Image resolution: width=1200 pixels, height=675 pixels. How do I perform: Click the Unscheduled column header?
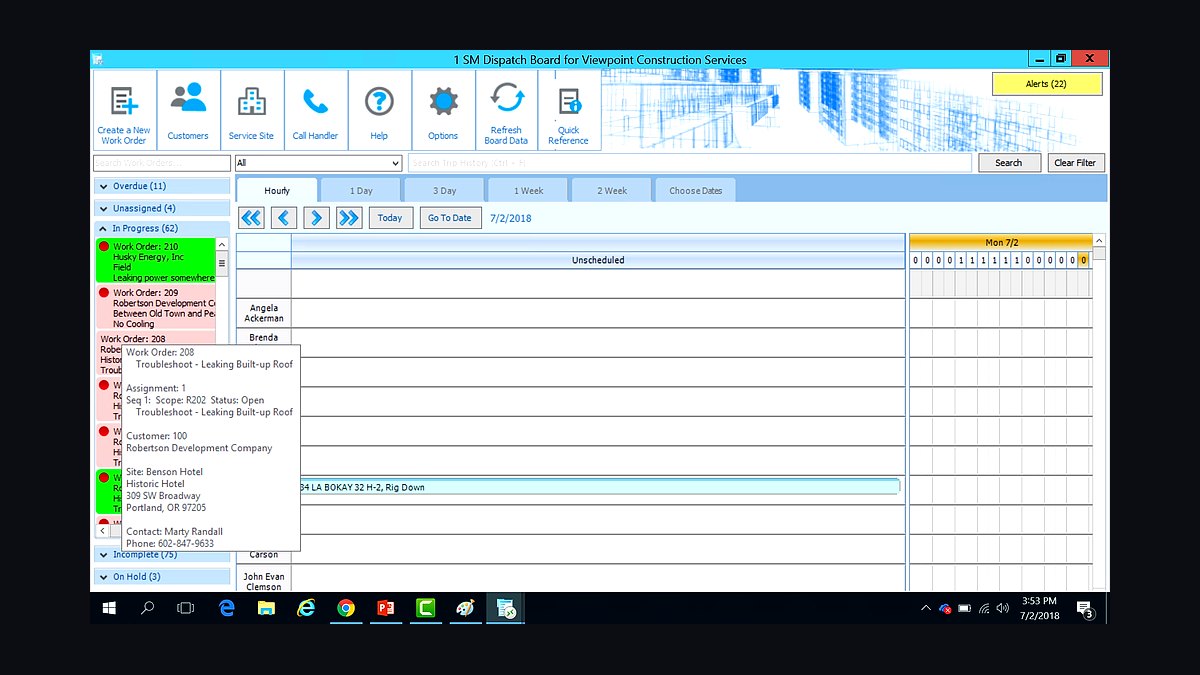tap(598, 260)
